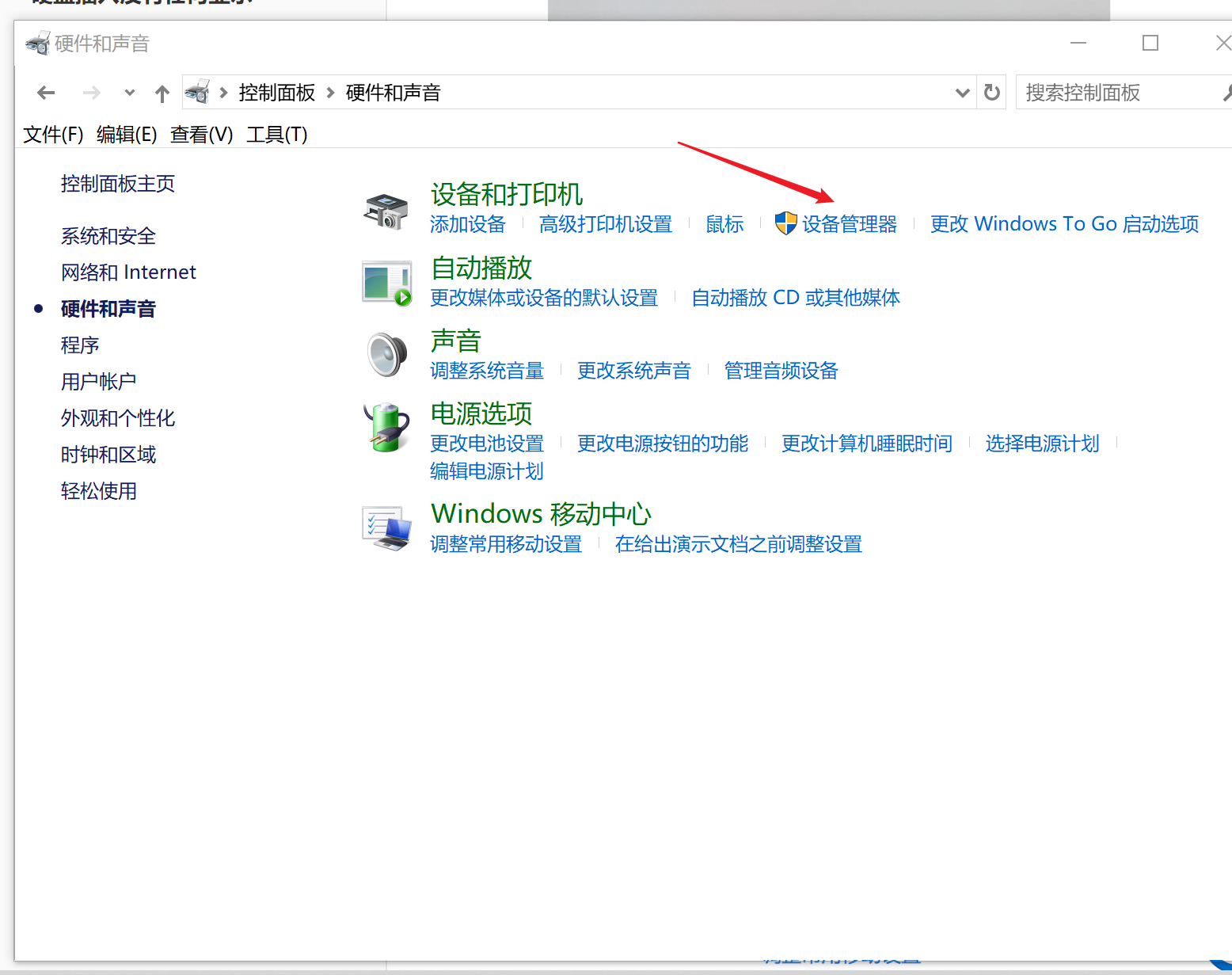Click the shield icon beside 设备管理器

pyautogui.click(x=785, y=223)
